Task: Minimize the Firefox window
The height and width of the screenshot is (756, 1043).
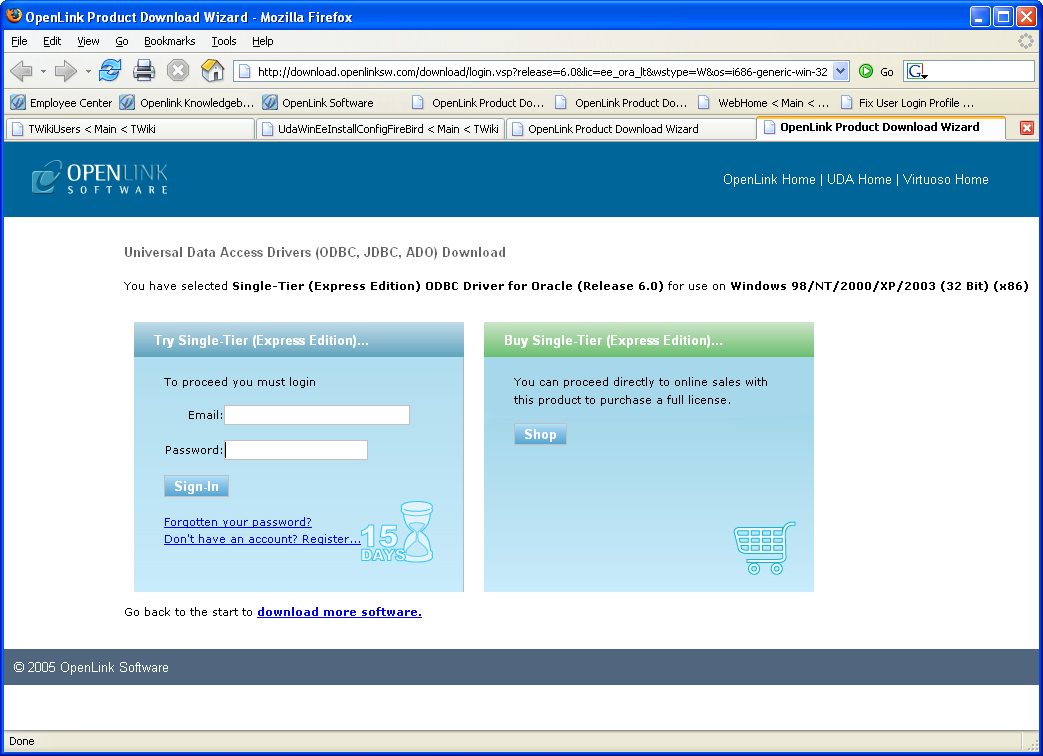Action: click(x=979, y=17)
